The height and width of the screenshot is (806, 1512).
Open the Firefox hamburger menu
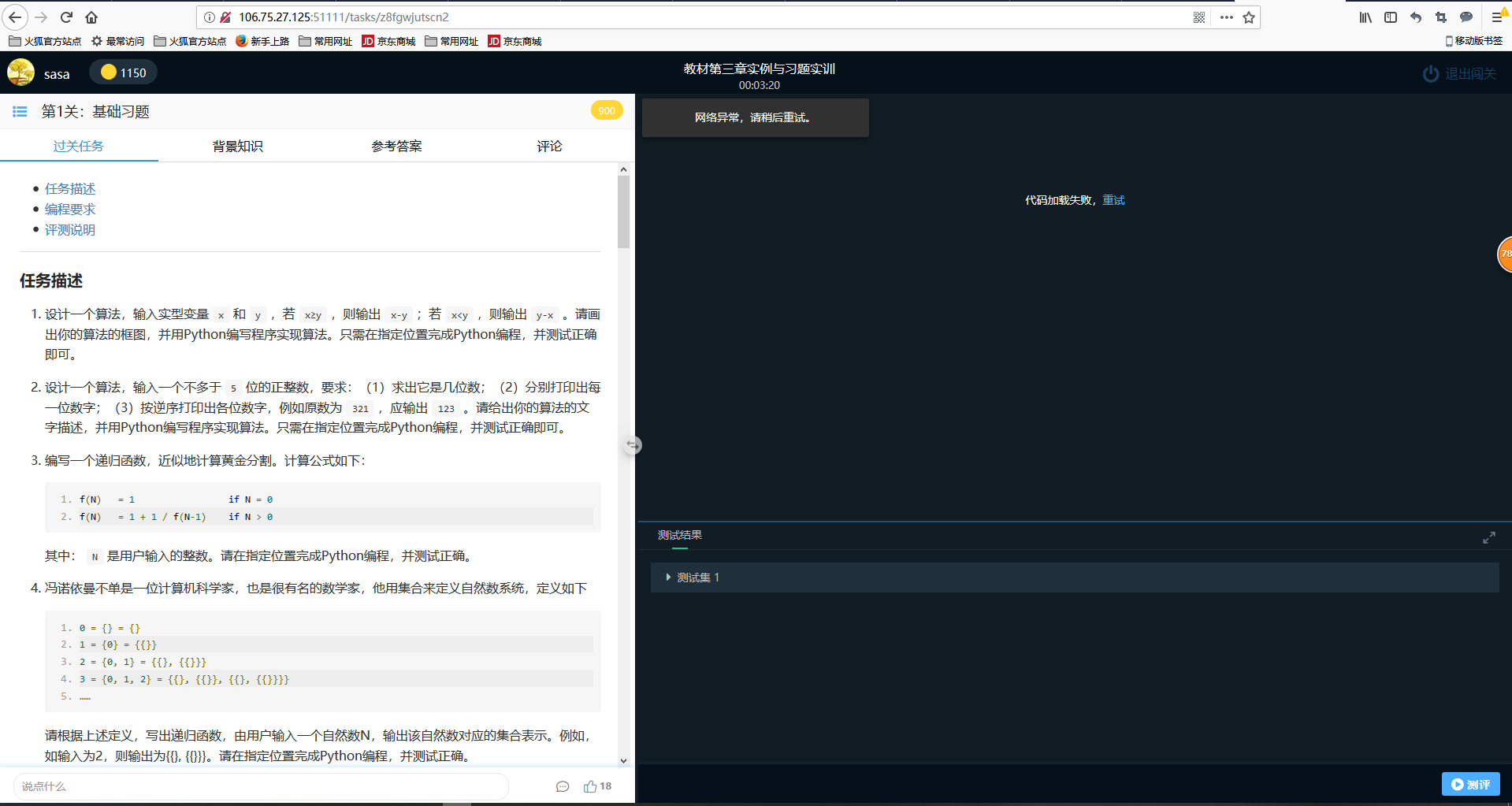pos(1498,17)
